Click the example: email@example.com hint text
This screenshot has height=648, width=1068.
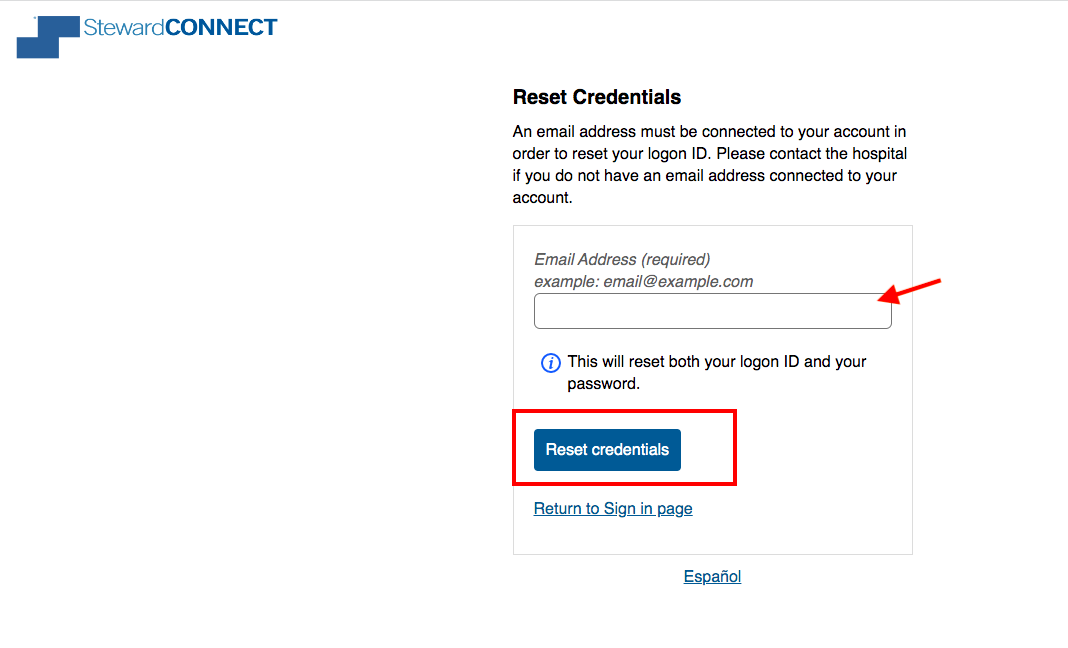coord(644,281)
